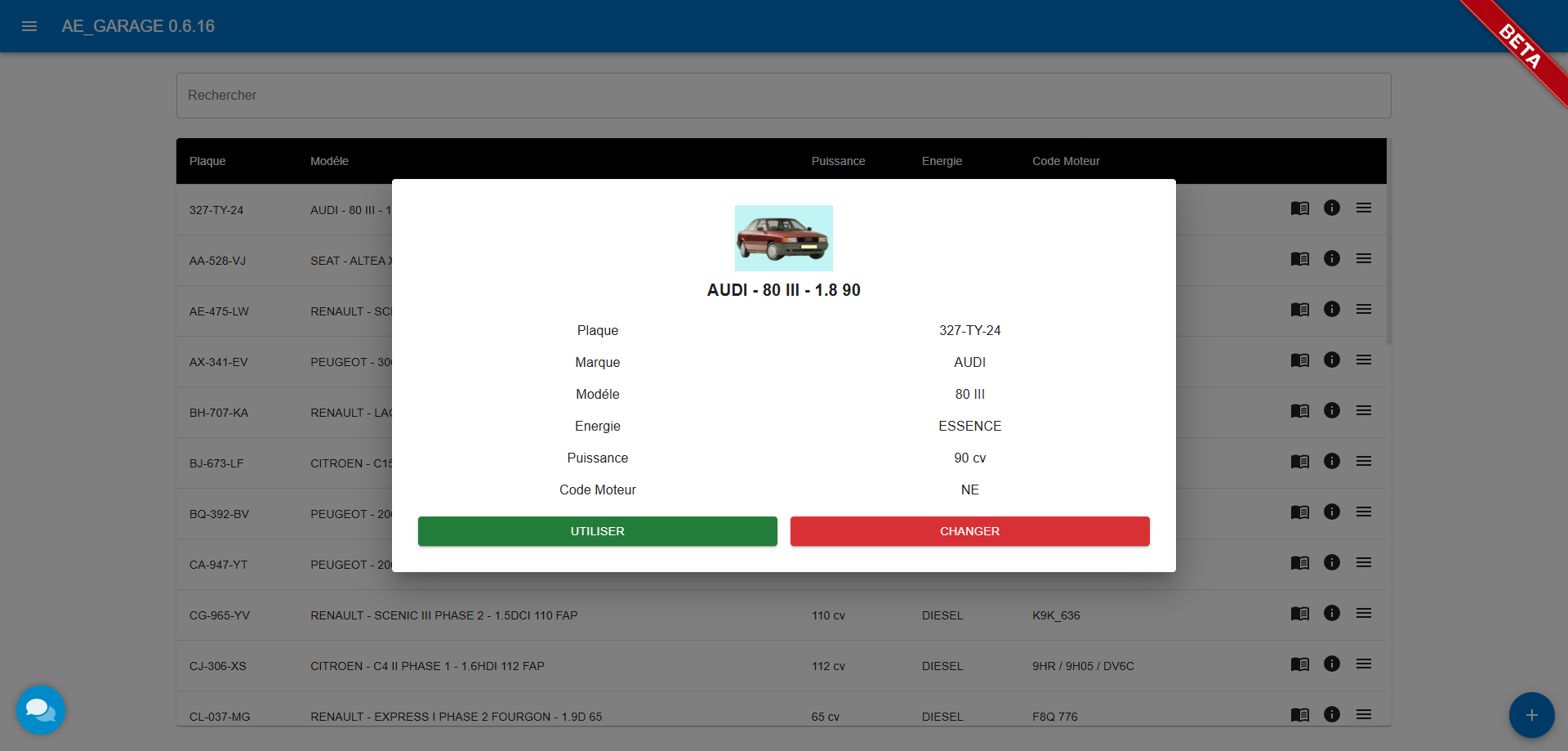1568x751 pixels.
Task: Show info for CJ-306-XS row
Action: [1332, 664]
